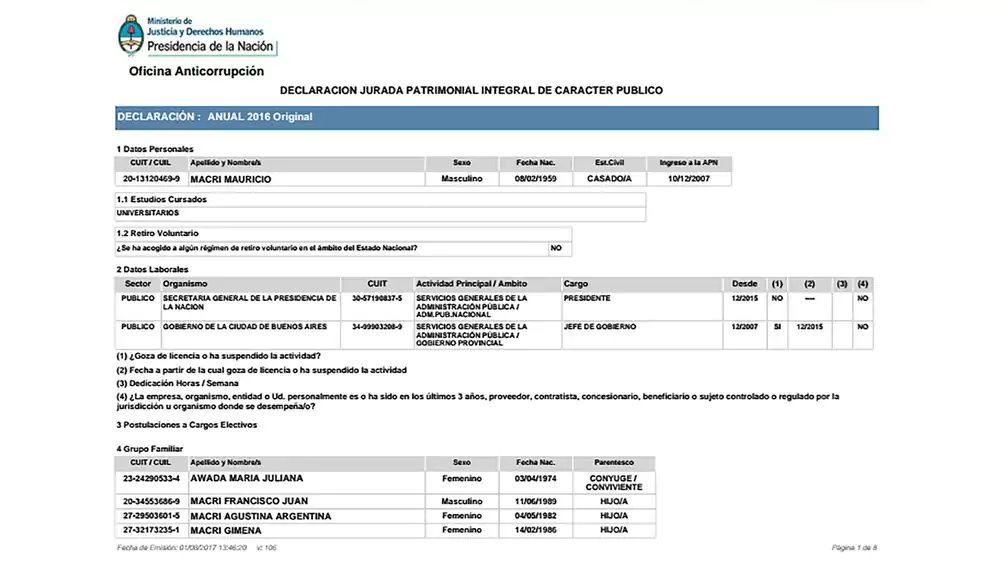Click UNIVERSITARIOS under Estudios Cursados
999x561 pixels.
click(x=148, y=213)
